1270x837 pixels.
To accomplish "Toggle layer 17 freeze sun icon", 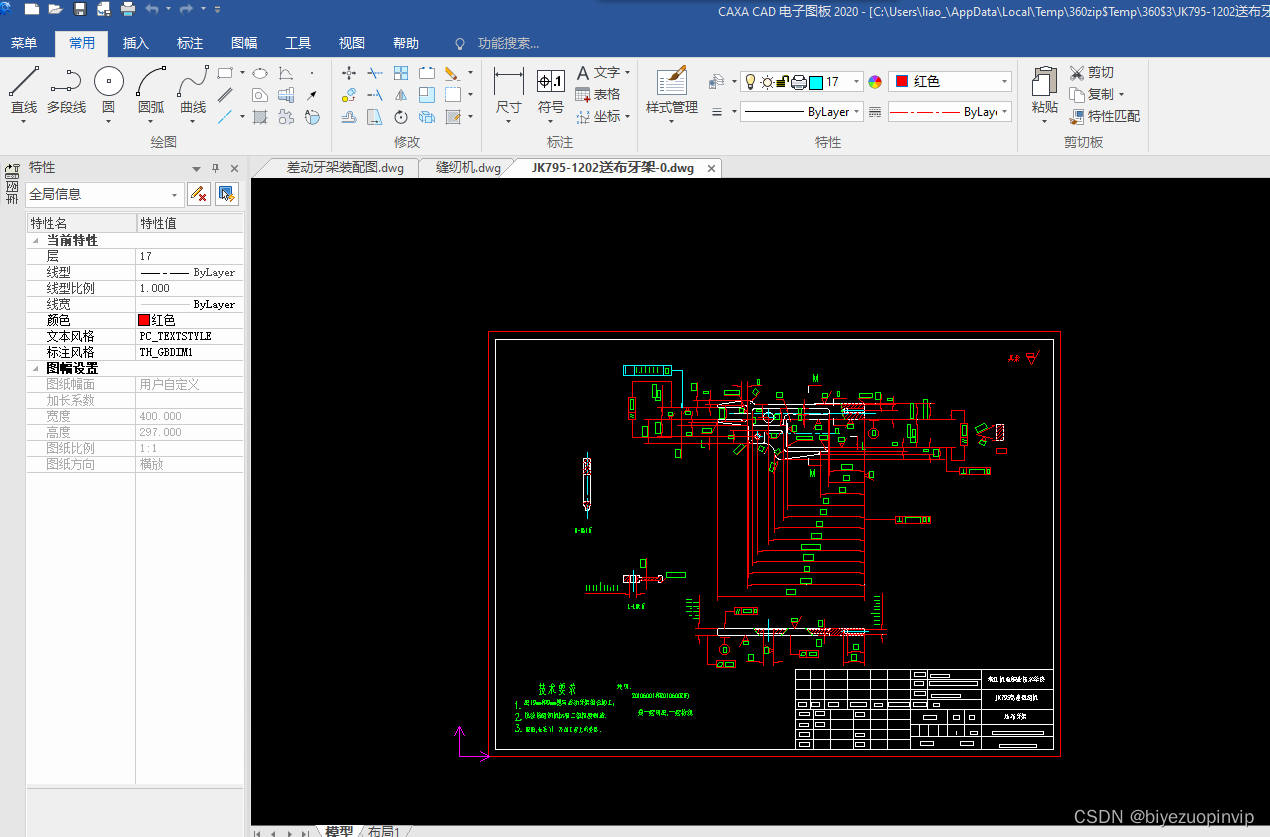I will [x=766, y=82].
